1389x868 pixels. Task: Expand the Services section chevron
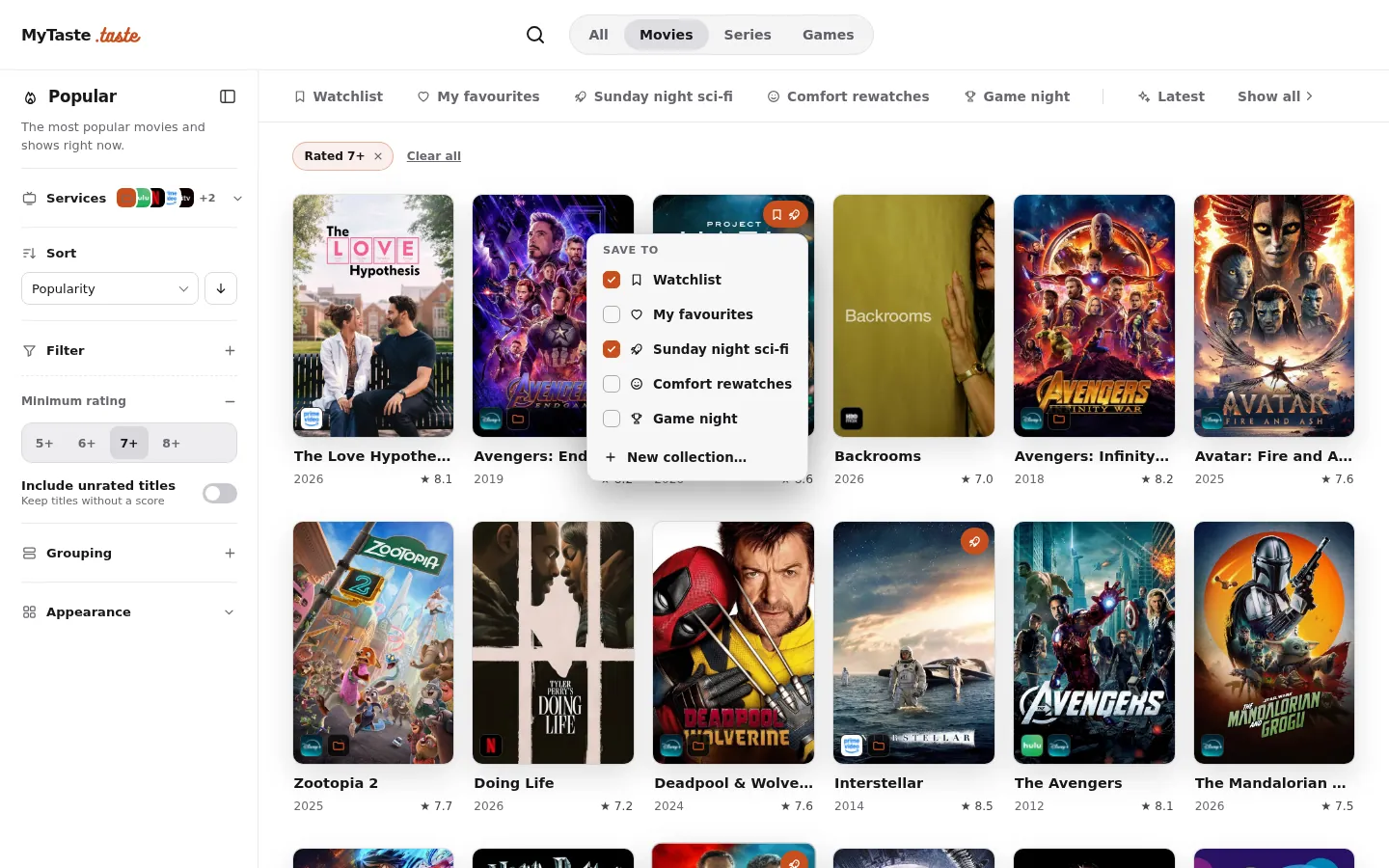click(237, 199)
